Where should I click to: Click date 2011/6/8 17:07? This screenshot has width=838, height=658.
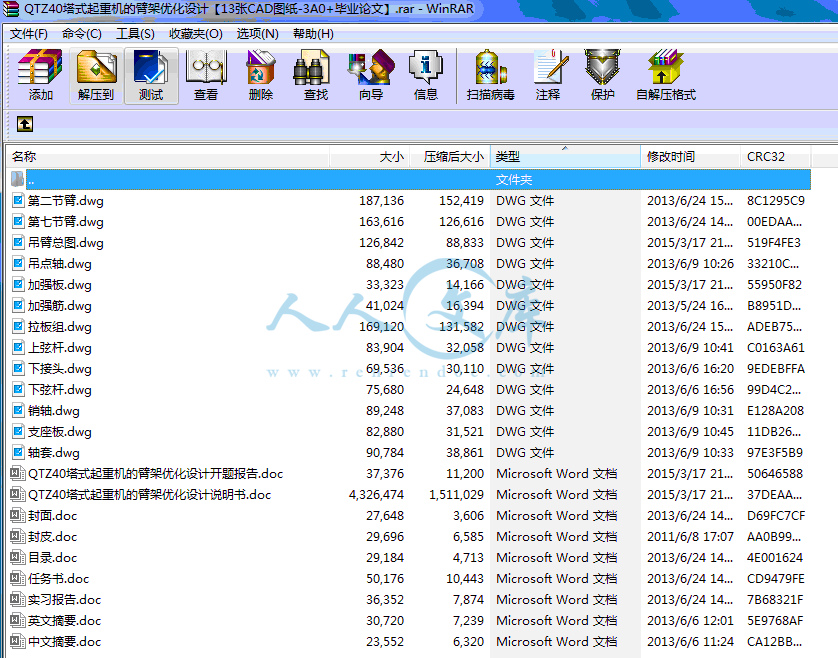click(x=690, y=537)
